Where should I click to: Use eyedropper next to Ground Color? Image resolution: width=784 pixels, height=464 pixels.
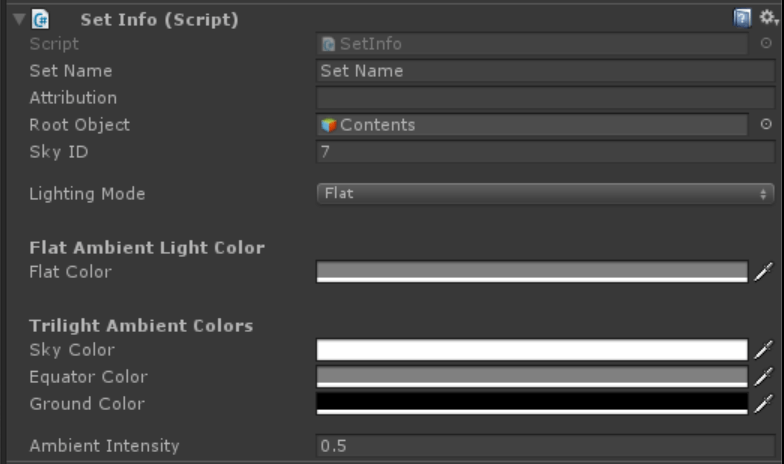pyautogui.click(x=764, y=404)
